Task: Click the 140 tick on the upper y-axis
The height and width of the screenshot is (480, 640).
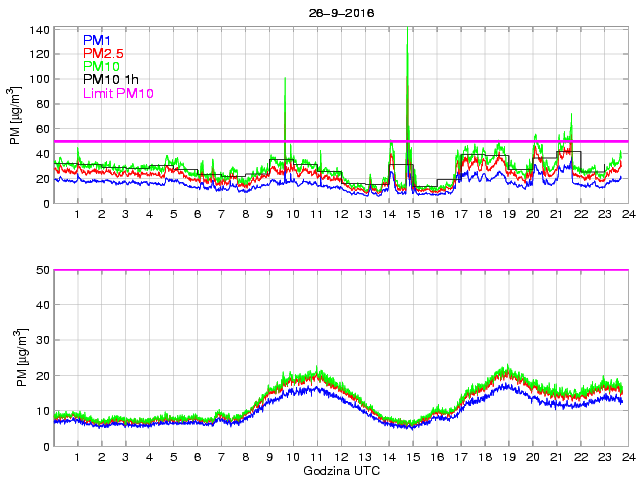Action: (40, 30)
